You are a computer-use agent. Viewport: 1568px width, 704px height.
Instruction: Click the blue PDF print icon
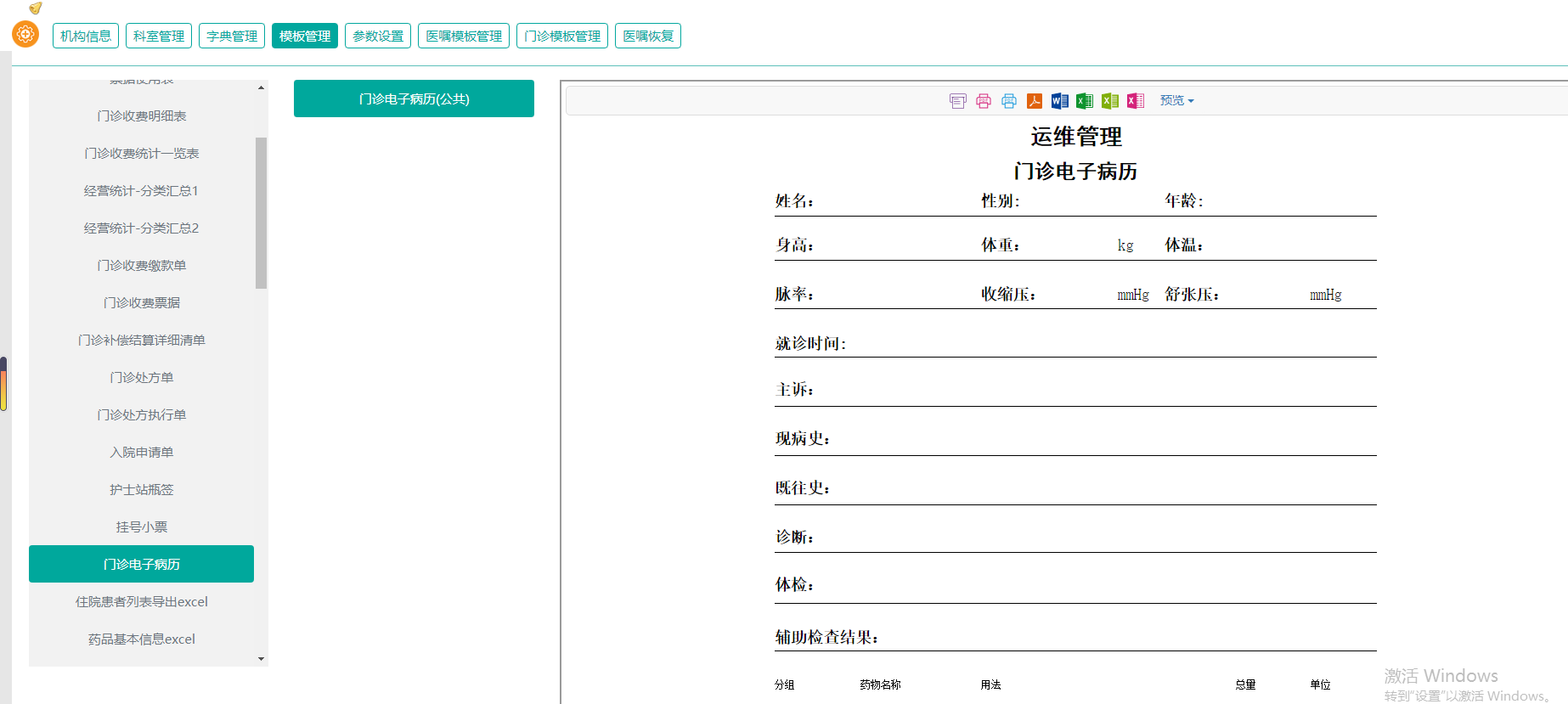pos(1008,101)
